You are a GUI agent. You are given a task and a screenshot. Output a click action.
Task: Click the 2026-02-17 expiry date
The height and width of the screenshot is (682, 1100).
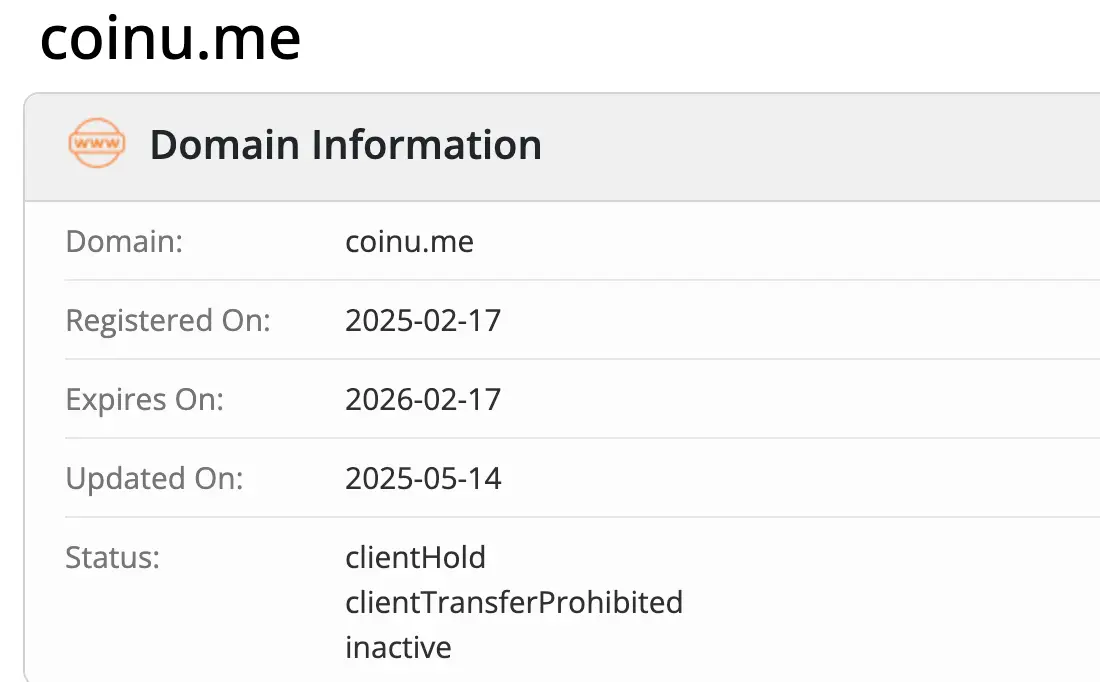point(423,400)
